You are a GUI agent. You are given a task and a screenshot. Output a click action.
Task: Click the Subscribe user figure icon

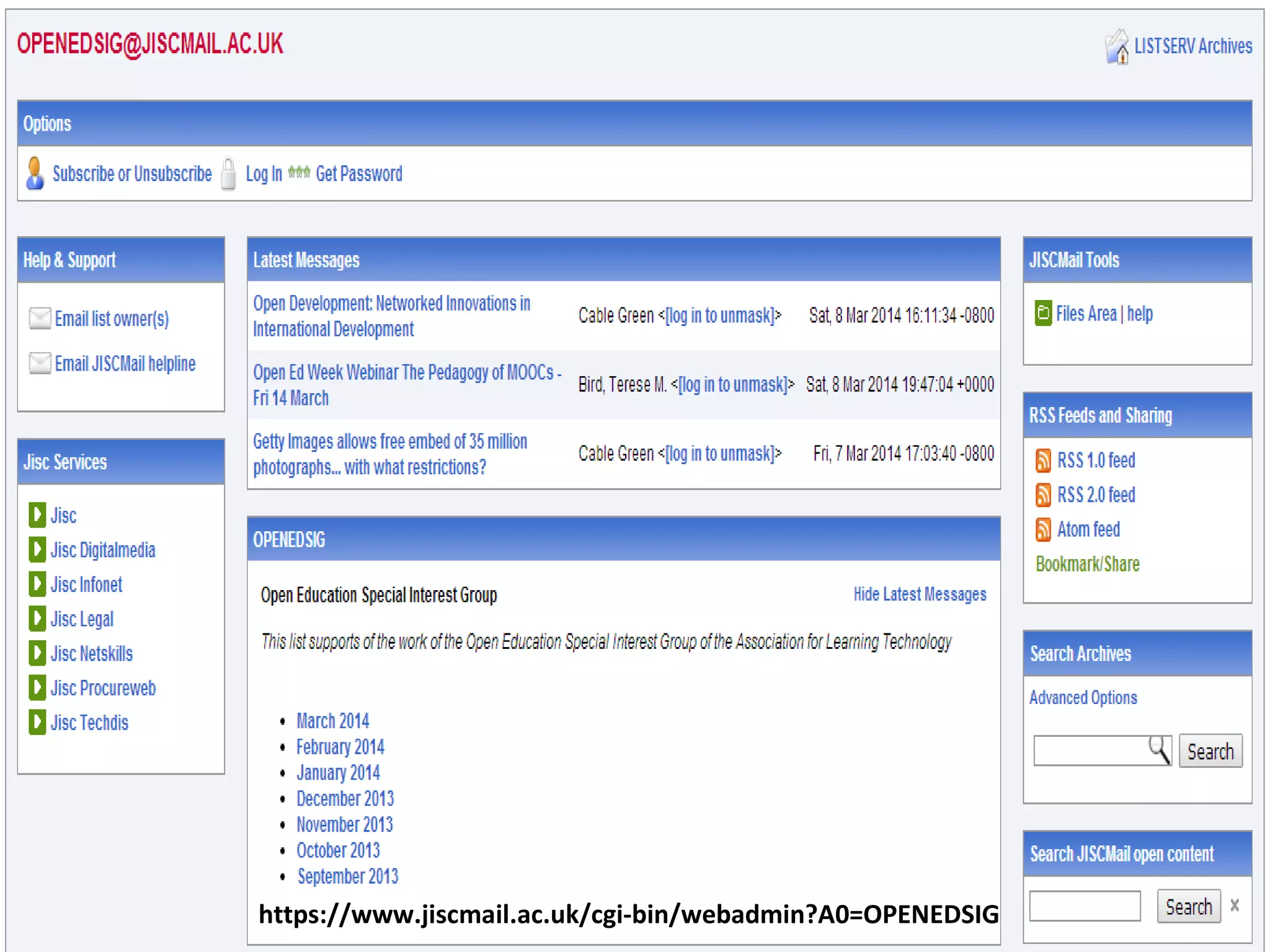pos(35,174)
